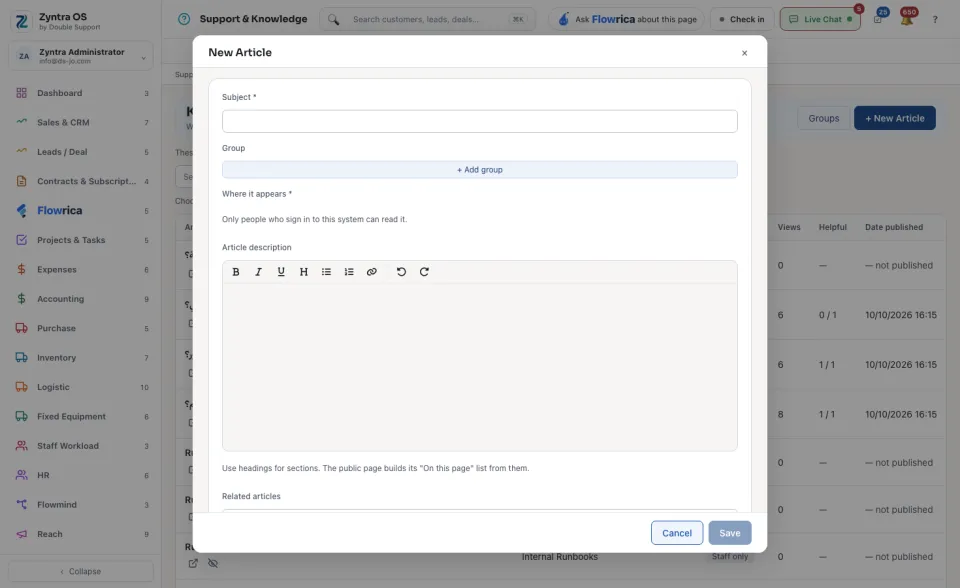The height and width of the screenshot is (588, 960).
Task: Click the Check in button
Action: pos(741,20)
